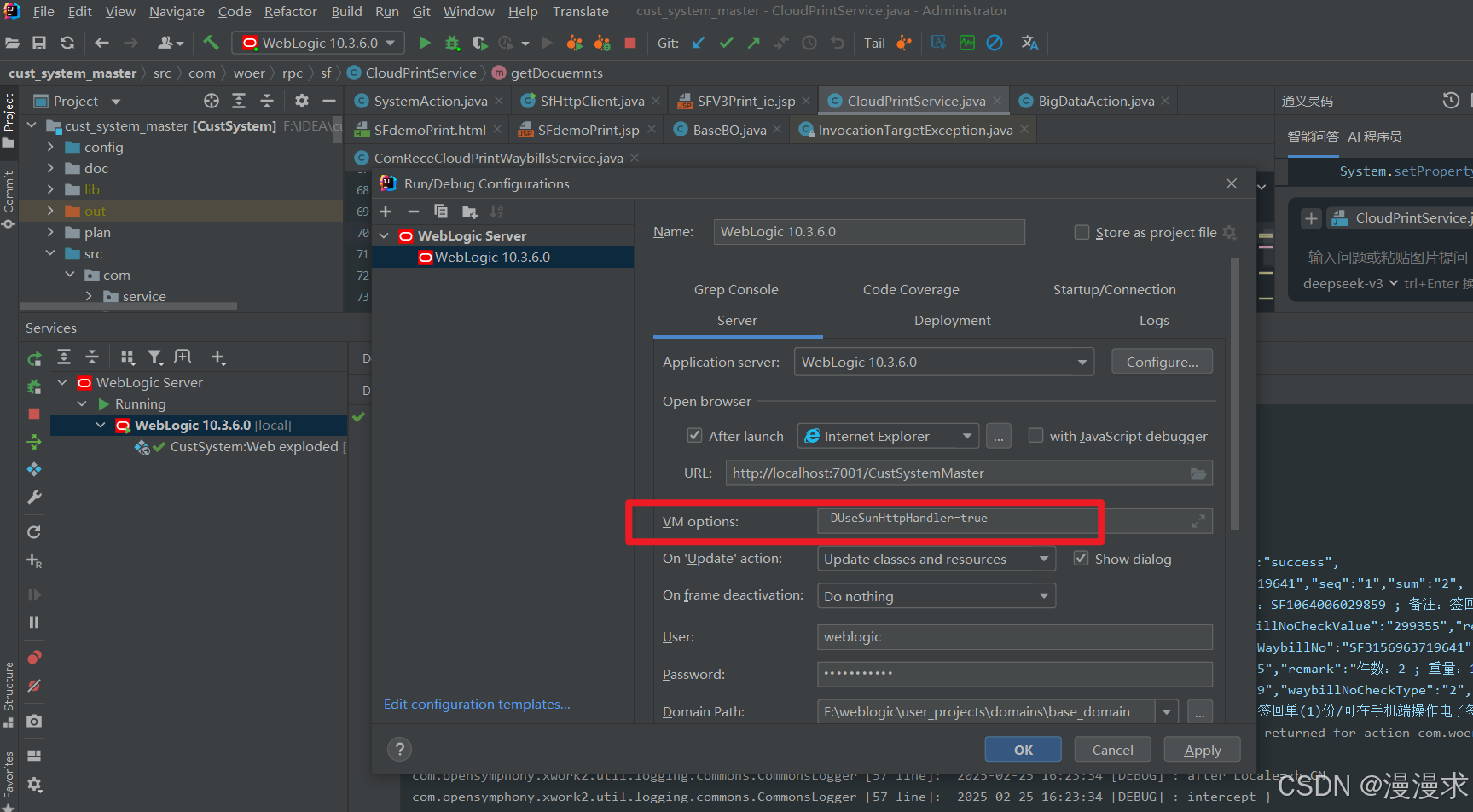
Task: Switch to Deployment tab
Action: tap(952, 320)
